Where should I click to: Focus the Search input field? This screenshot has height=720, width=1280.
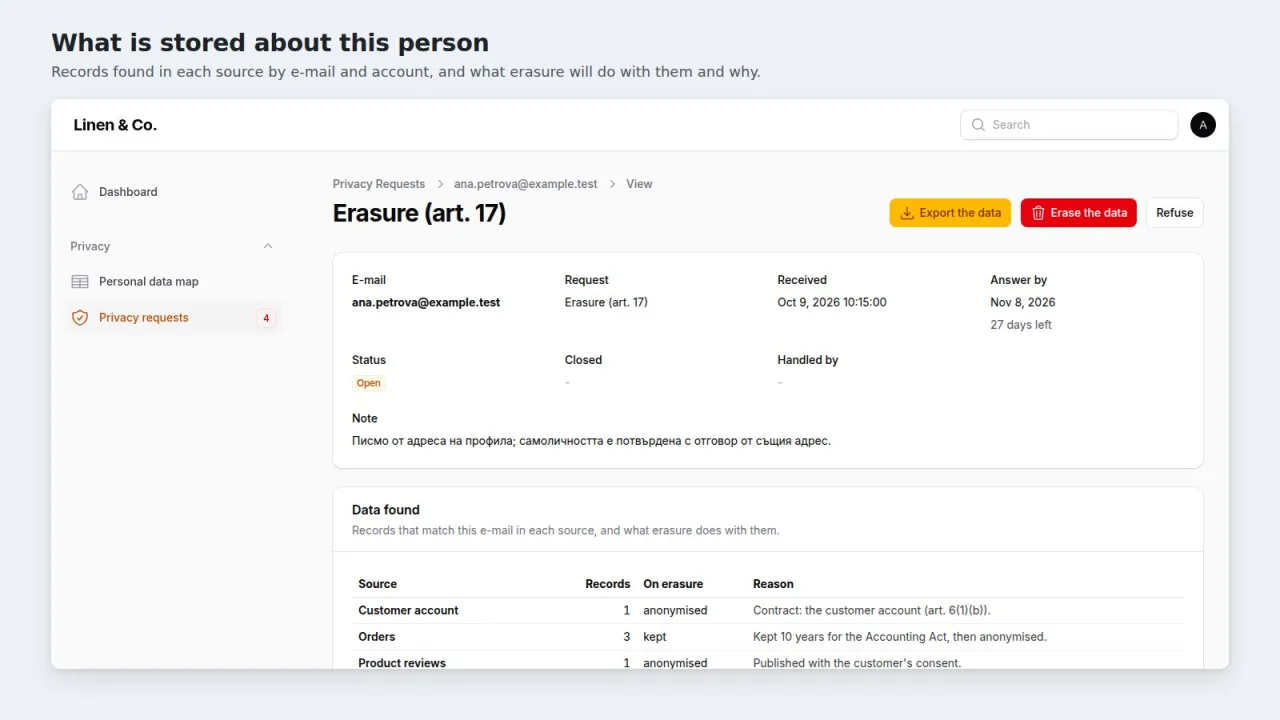coord(1069,125)
